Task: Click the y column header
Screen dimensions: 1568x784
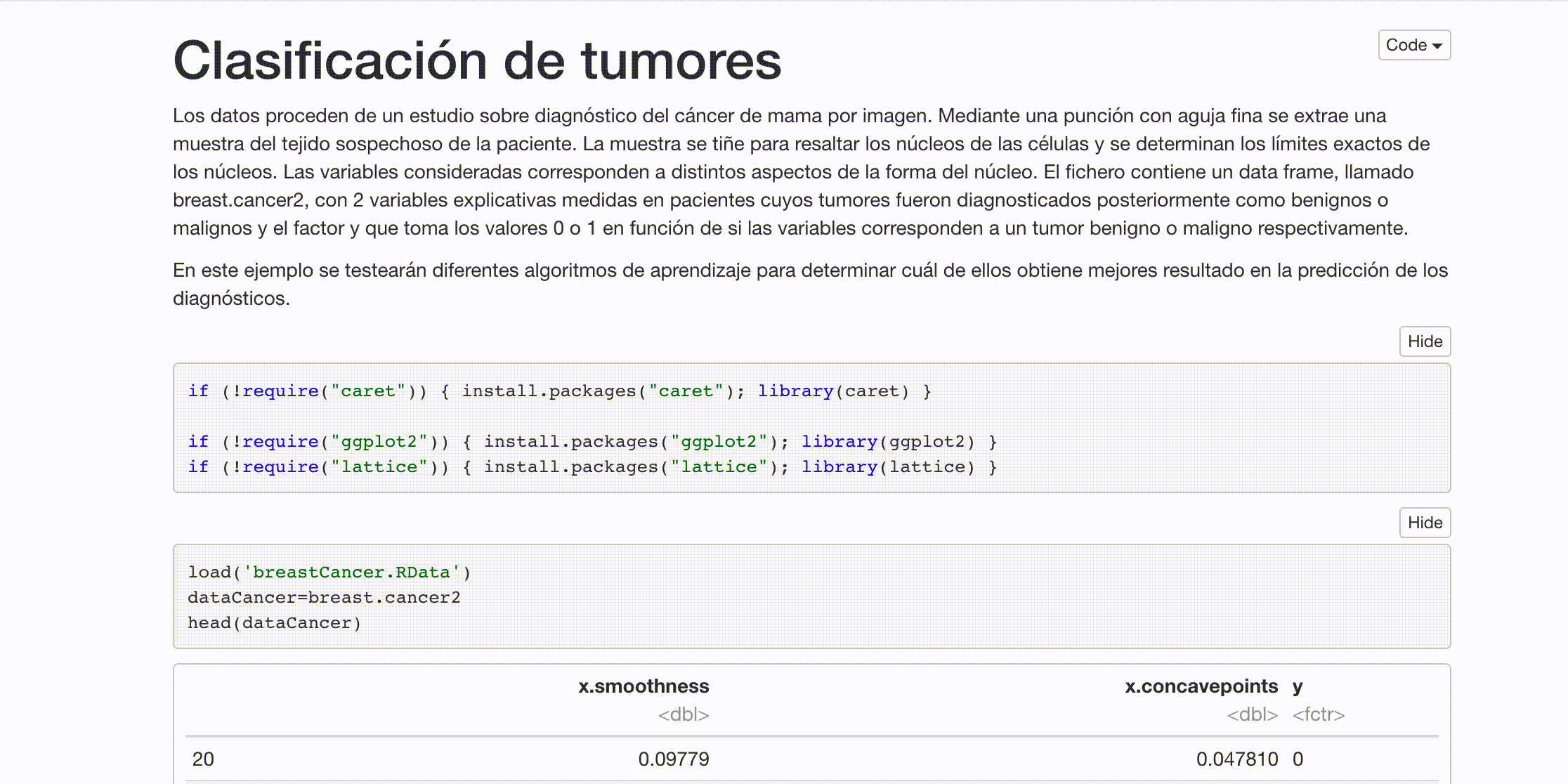Action: 1297,686
